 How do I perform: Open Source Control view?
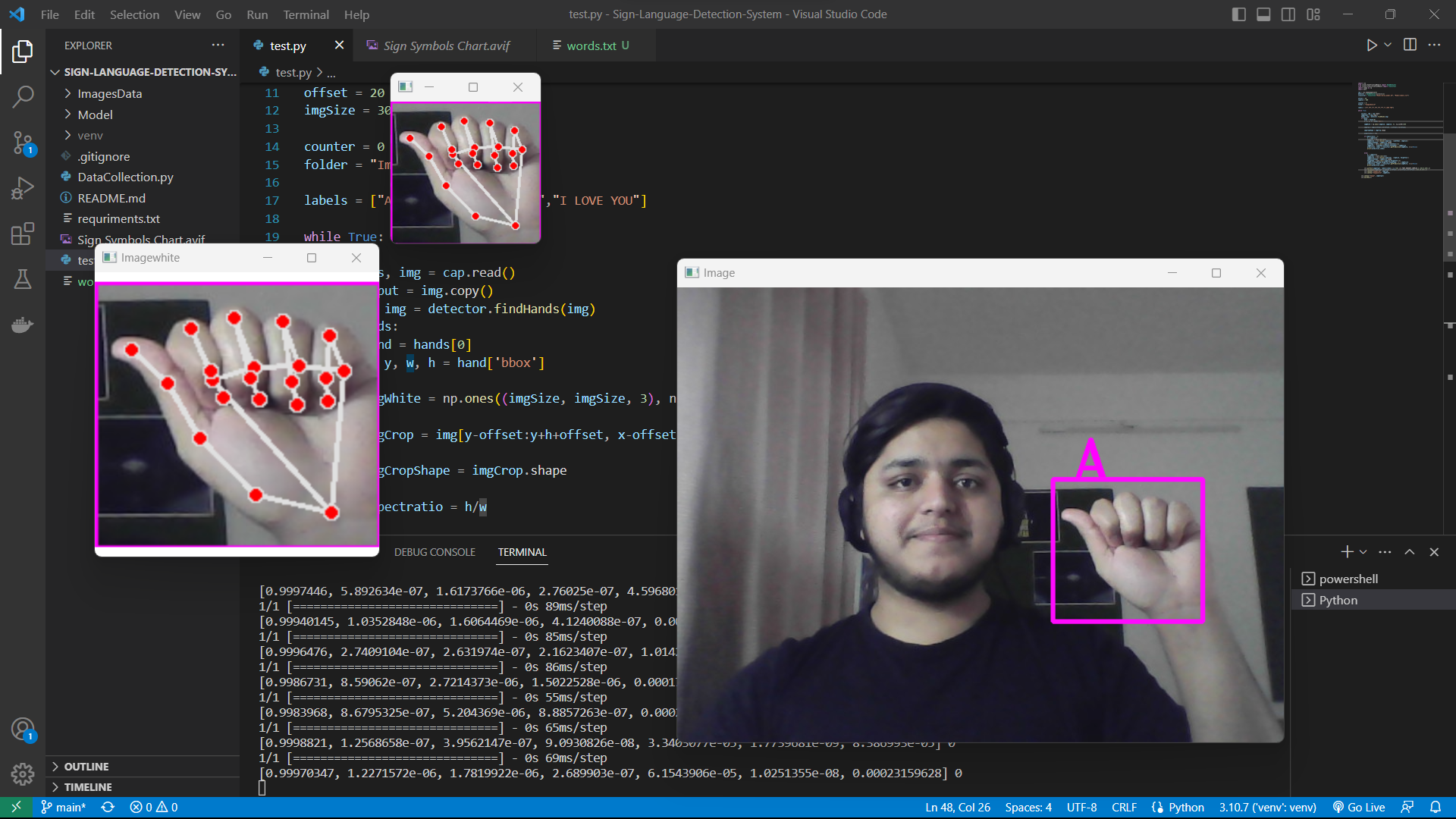[x=23, y=142]
